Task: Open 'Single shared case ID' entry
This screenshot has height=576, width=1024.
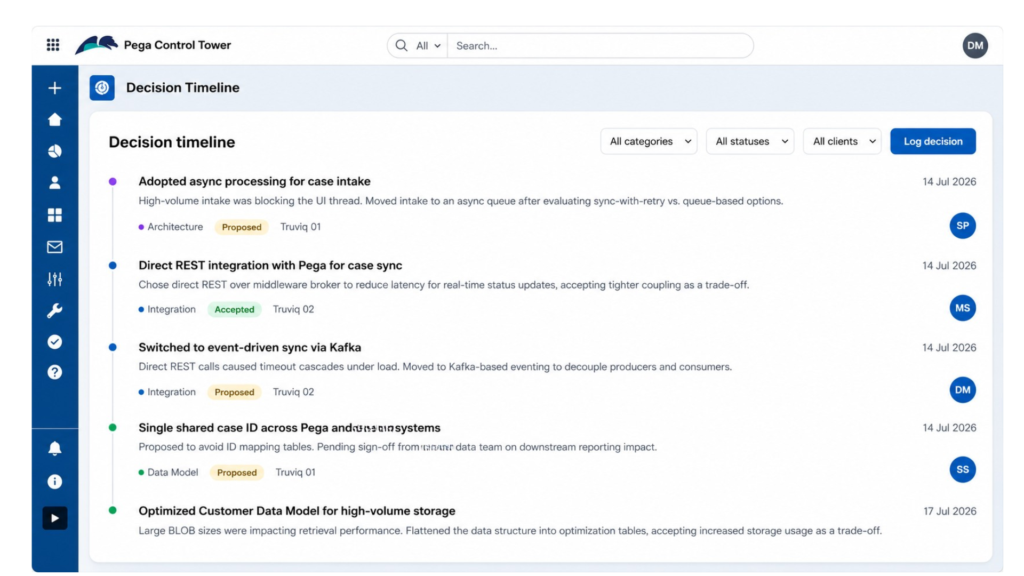Action: pyautogui.click(x=289, y=428)
